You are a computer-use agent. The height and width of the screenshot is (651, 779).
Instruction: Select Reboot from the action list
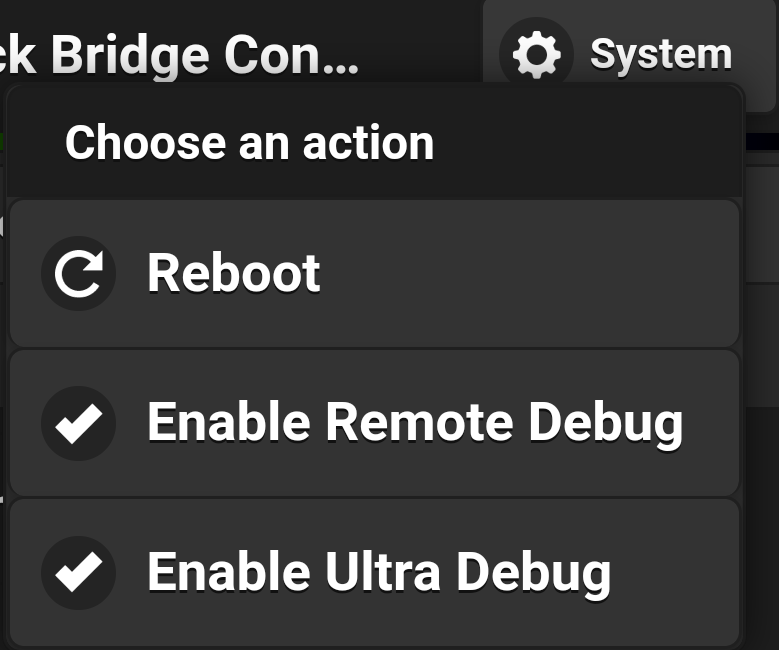point(375,273)
